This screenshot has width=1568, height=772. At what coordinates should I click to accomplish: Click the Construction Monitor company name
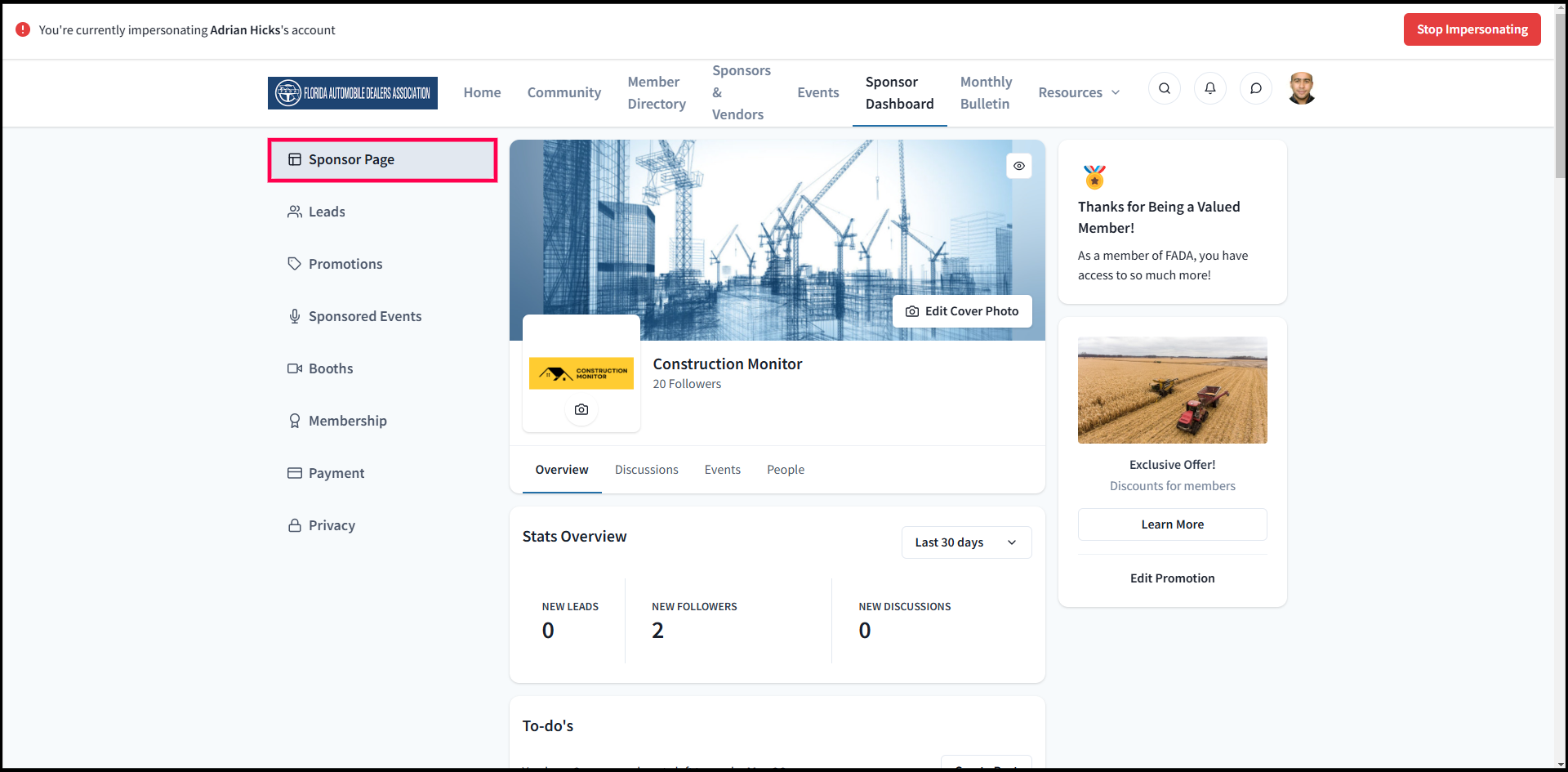point(728,364)
